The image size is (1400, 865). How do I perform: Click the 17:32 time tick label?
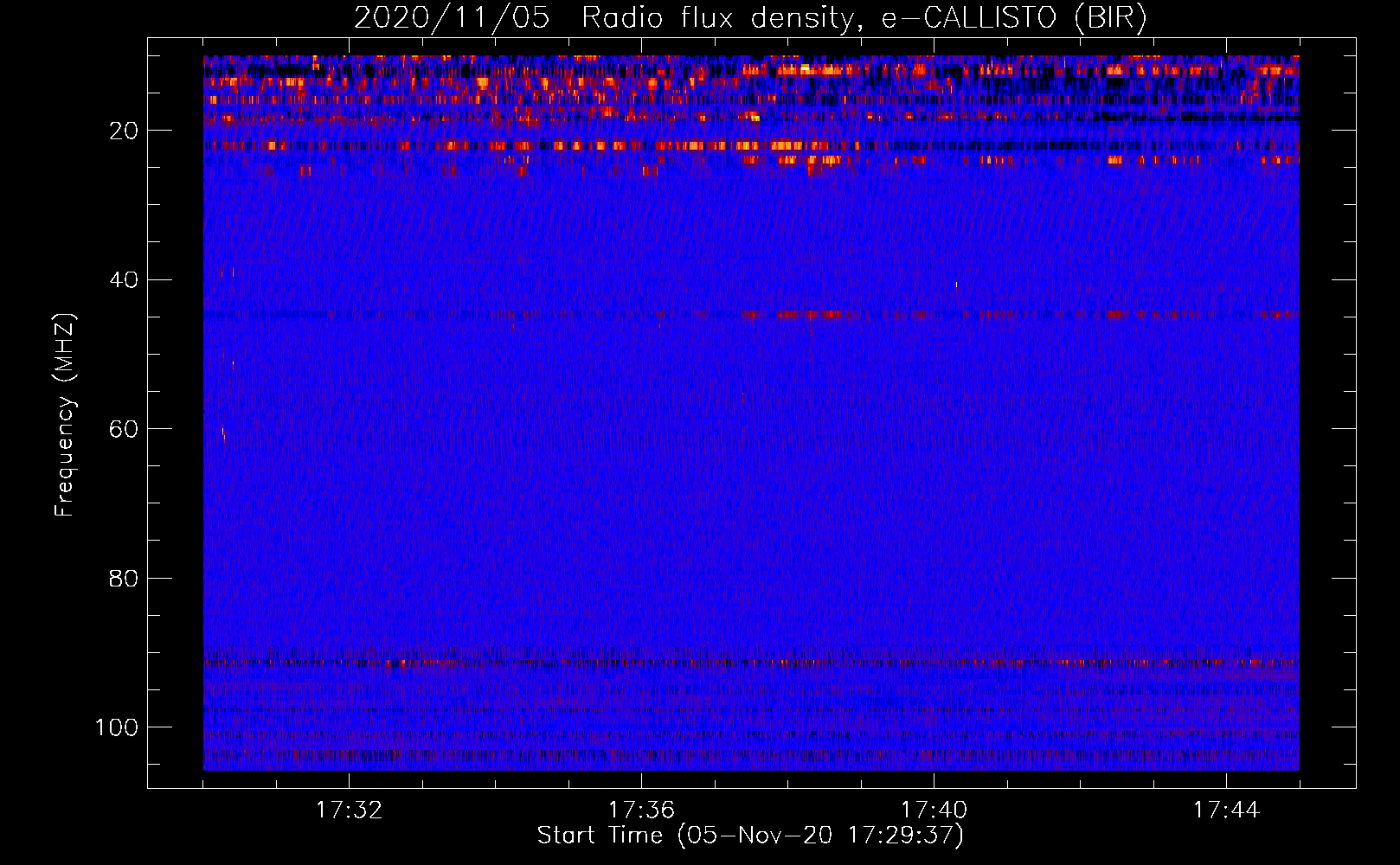point(349,811)
